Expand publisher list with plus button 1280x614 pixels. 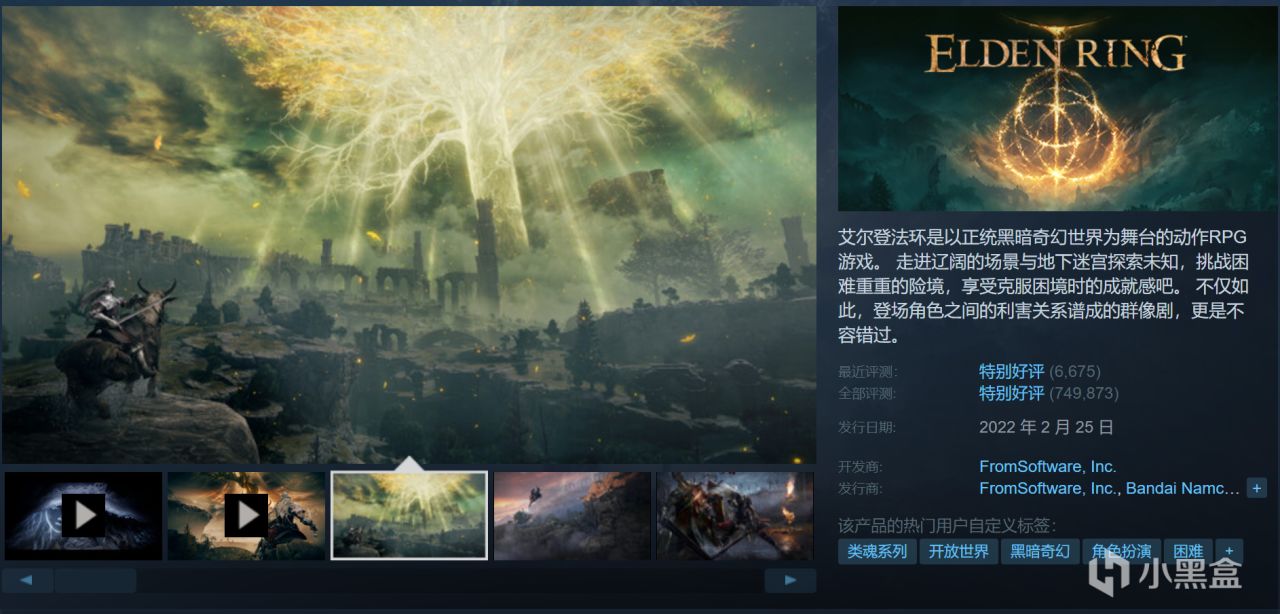[1257, 488]
